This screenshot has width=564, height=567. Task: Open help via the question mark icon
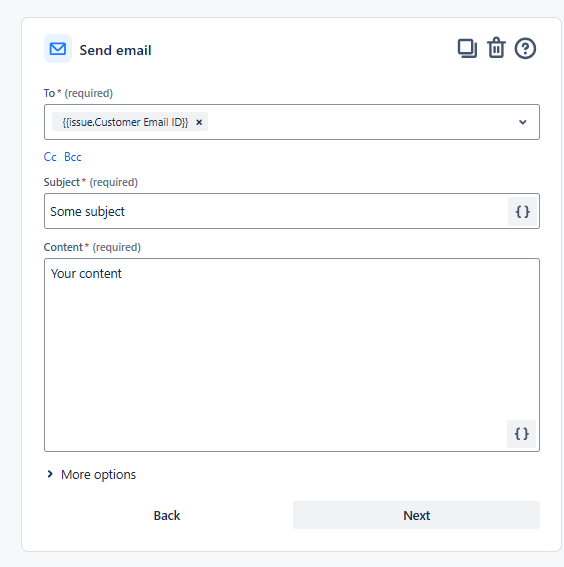point(525,48)
